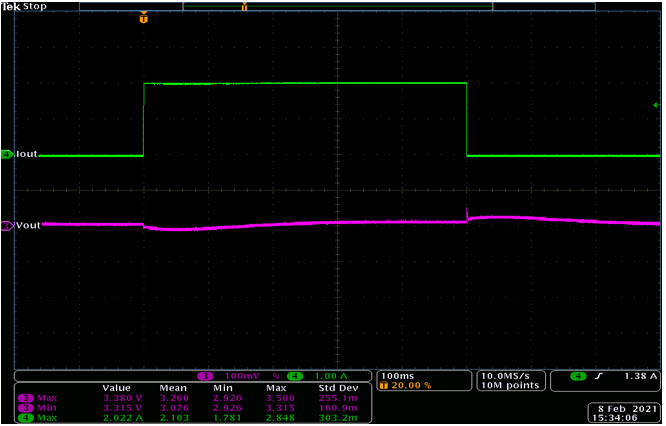
Task: Click the orange trigger position marker T
Action: (144, 19)
